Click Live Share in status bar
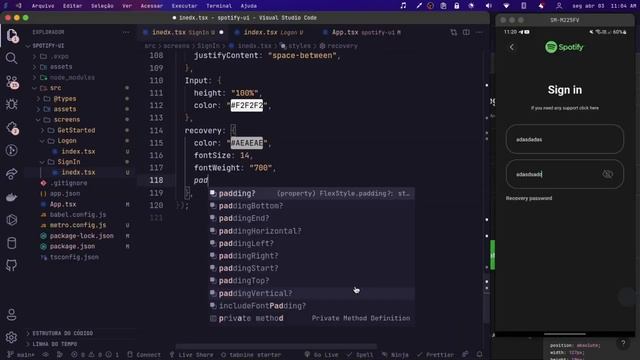 (191, 355)
